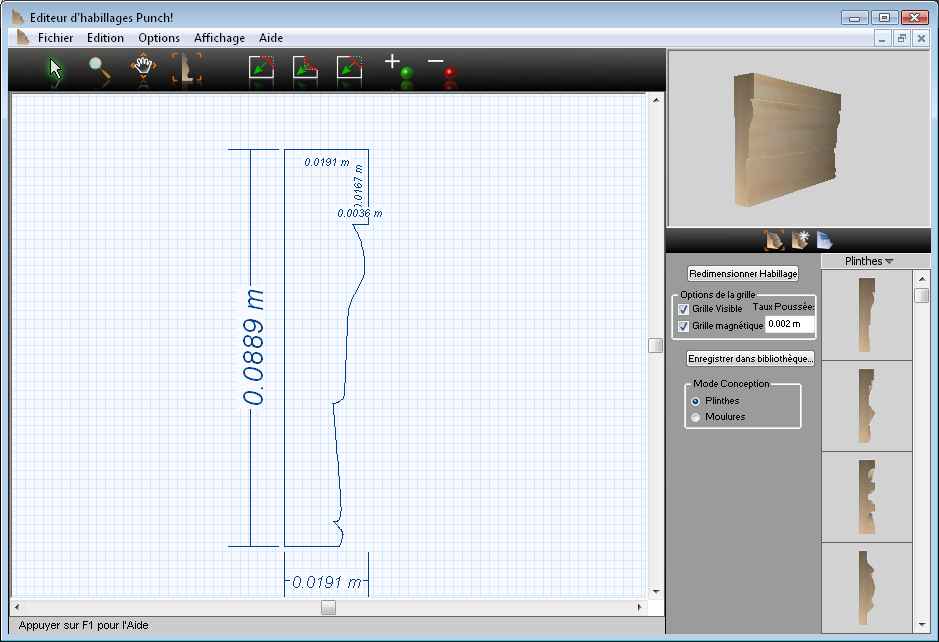Click the 3D wood moulding preview

787,140
